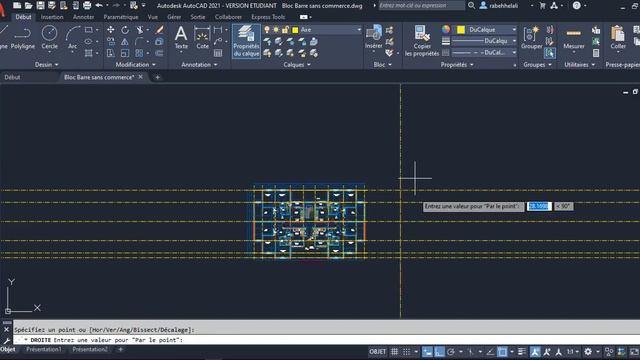Open Autodesk App Store cart icon
This screenshot has width=640, height=360.
tap(542, 5)
